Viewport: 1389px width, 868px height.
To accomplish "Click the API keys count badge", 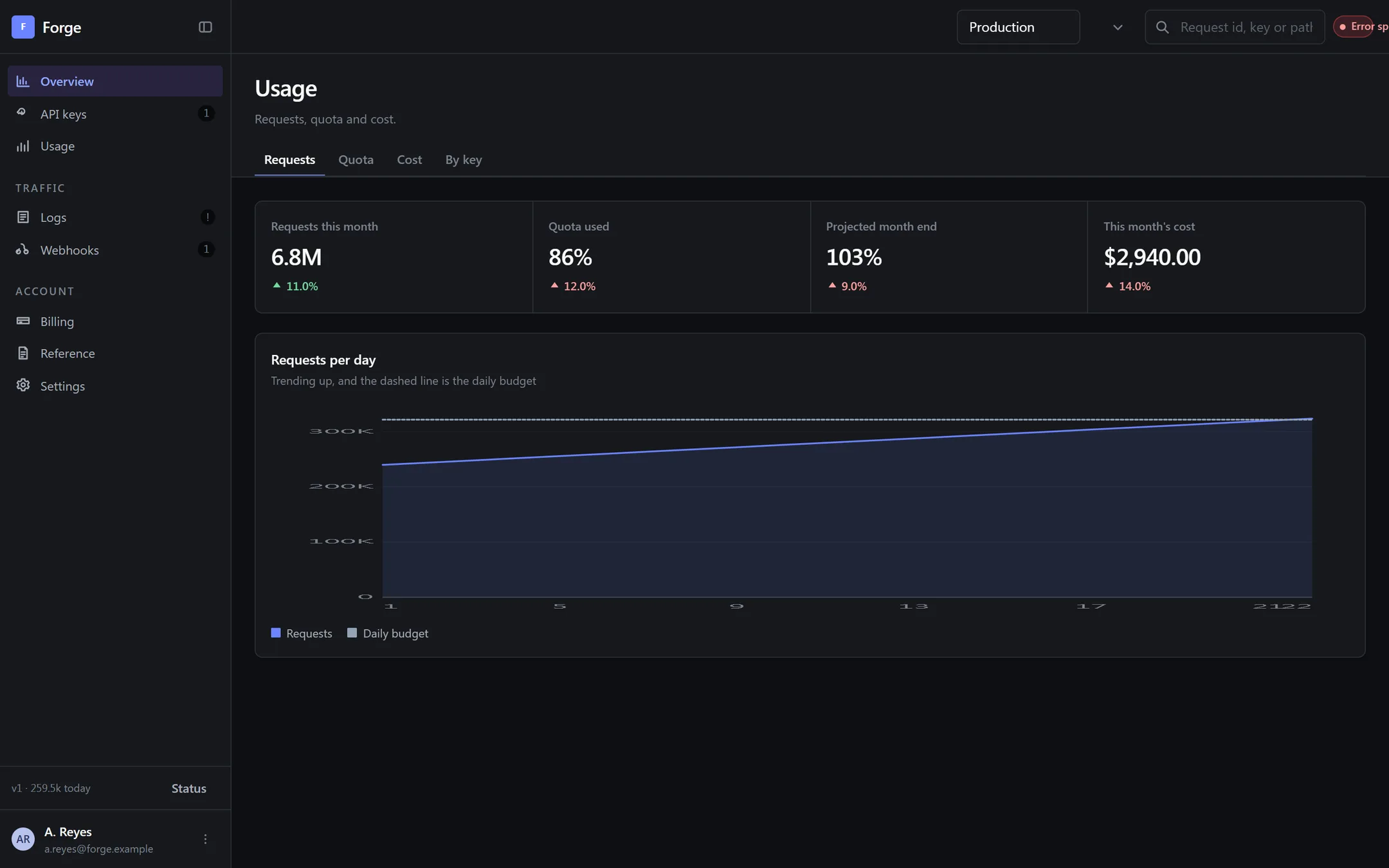I will tap(206, 113).
